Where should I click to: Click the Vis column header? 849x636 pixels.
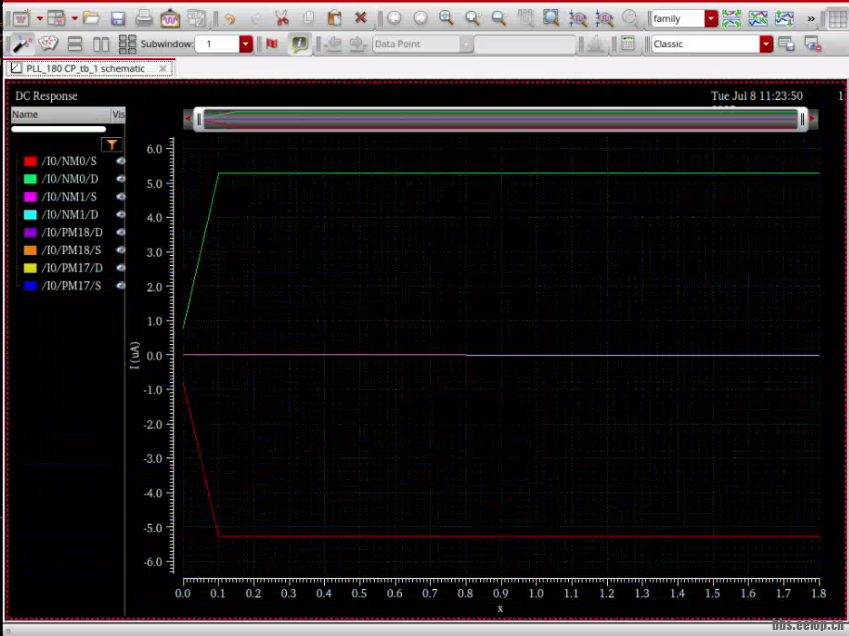[118, 114]
